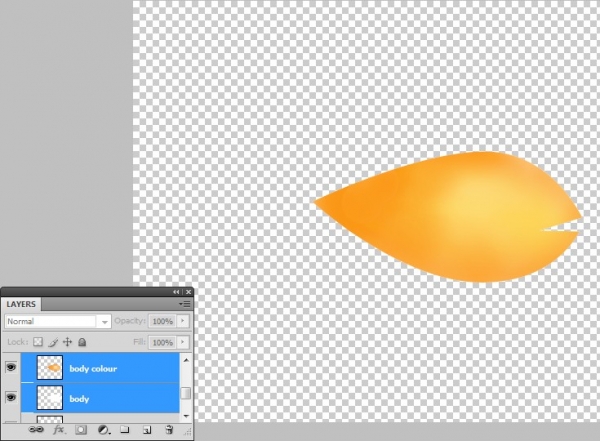Screen dimensions: 600x441
Task: Lock transparent pixels
Action: coord(38,342)
